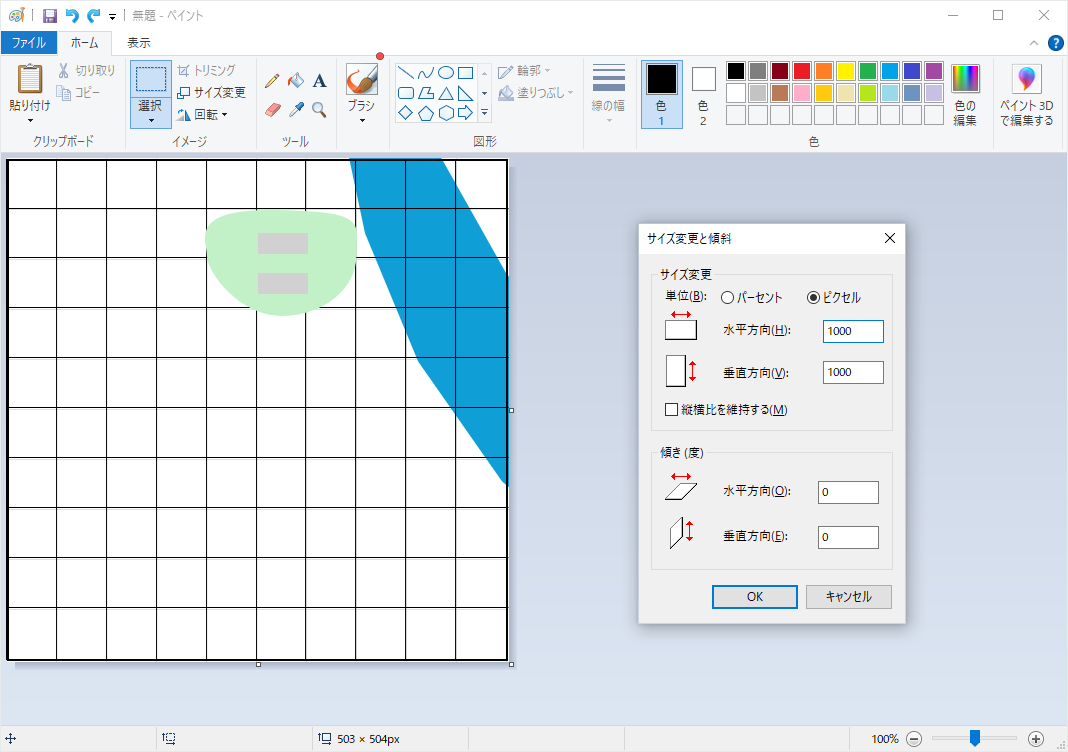
Task: Open Edit colors (色の編集)
Action: [x=965, y=95]
